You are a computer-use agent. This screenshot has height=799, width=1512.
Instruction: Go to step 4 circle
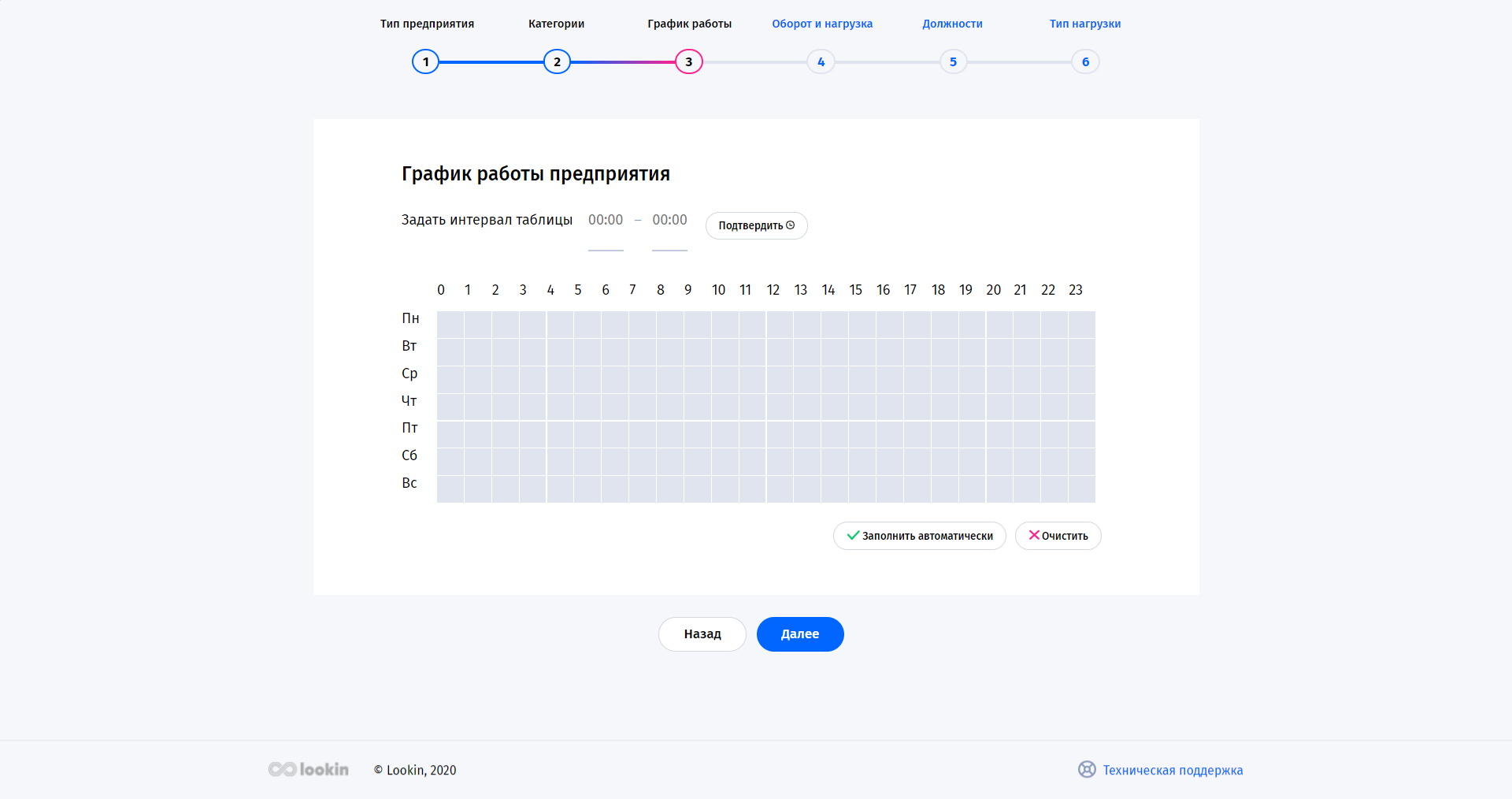pyautogui.click(x=821, y=61)
